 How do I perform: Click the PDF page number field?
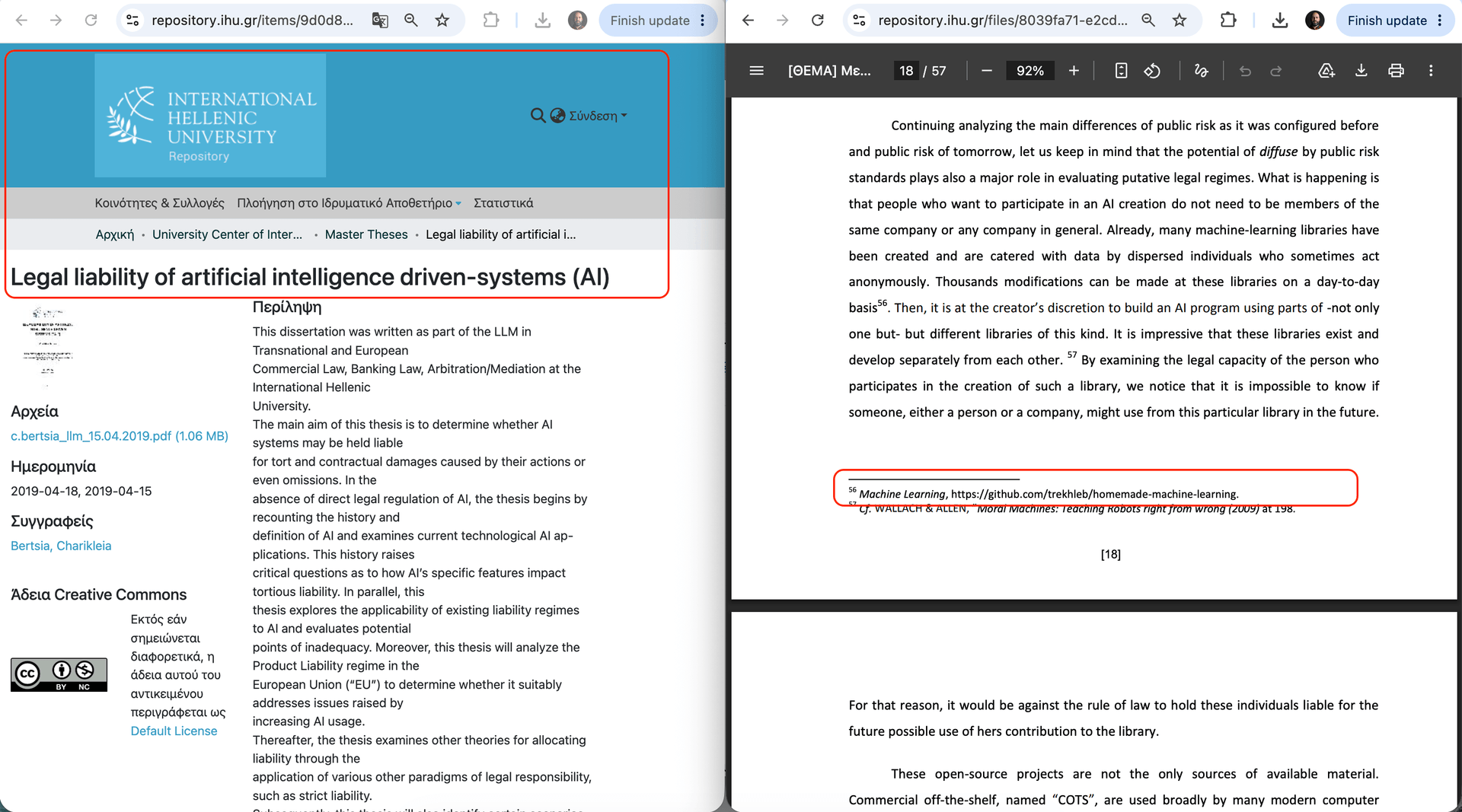pos(906,71)
